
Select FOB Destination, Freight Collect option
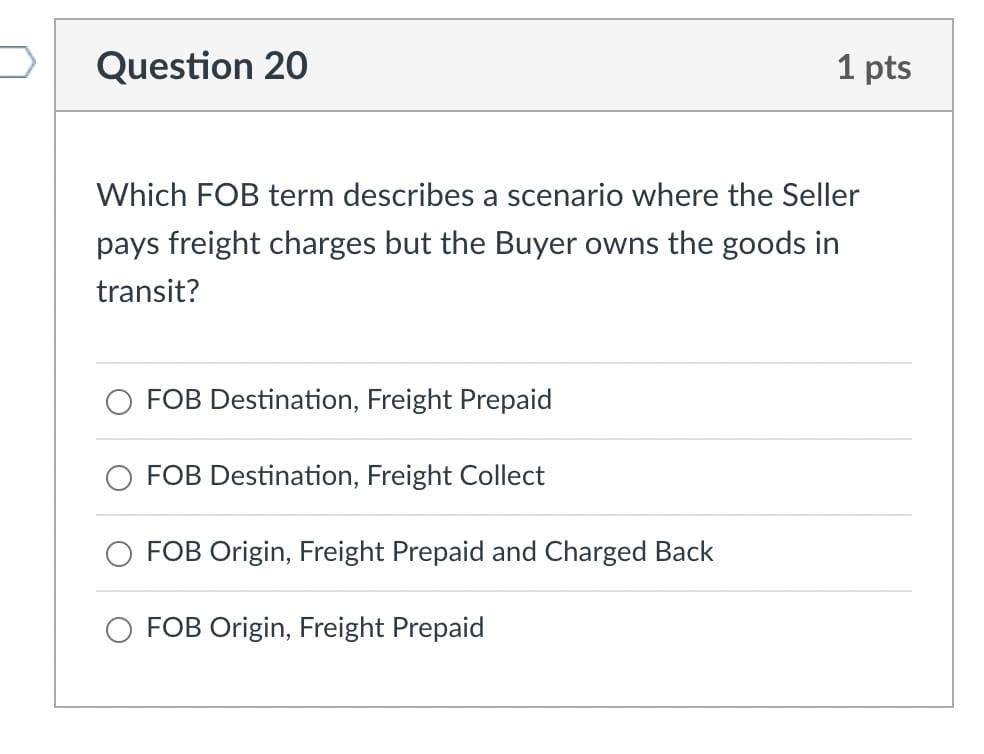344,477
